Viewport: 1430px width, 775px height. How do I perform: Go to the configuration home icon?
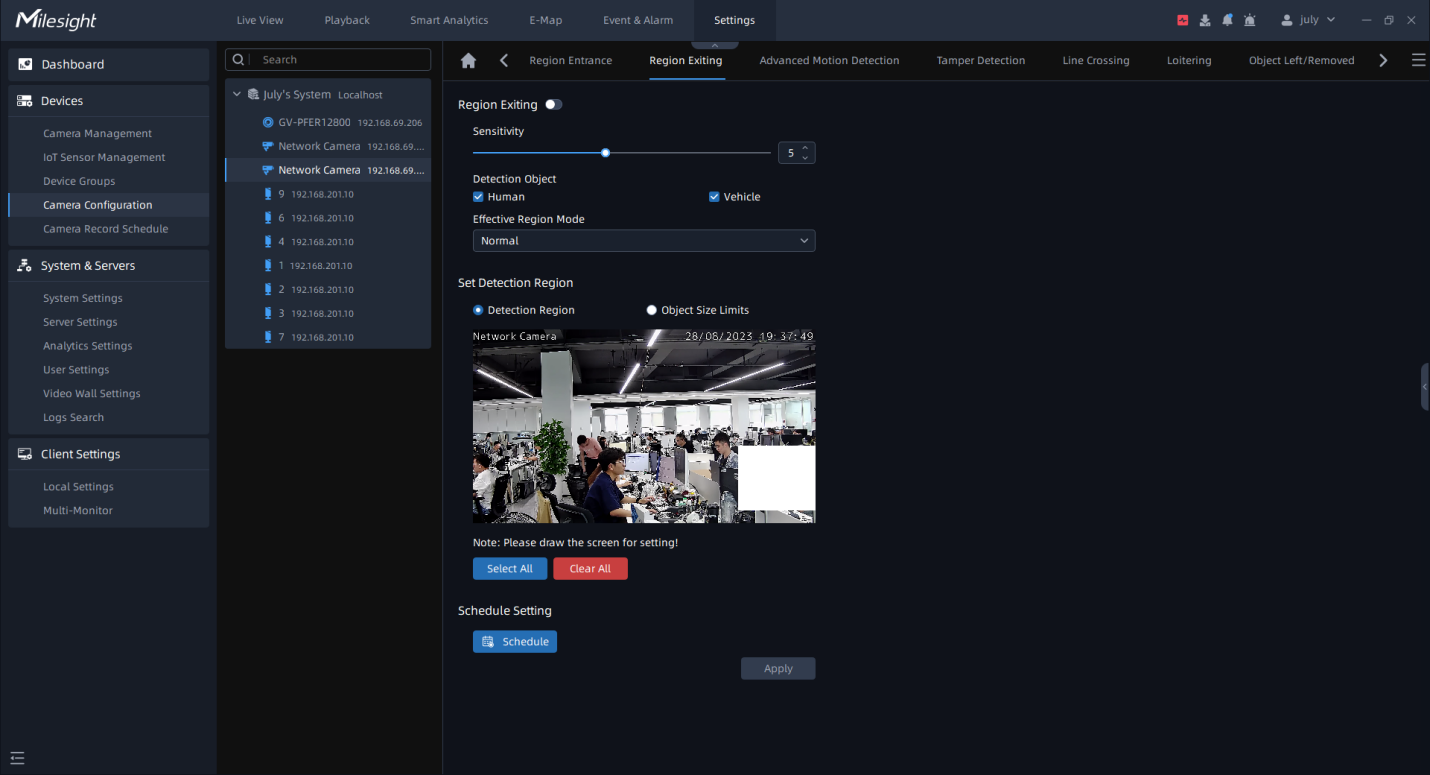click(468, 61)
